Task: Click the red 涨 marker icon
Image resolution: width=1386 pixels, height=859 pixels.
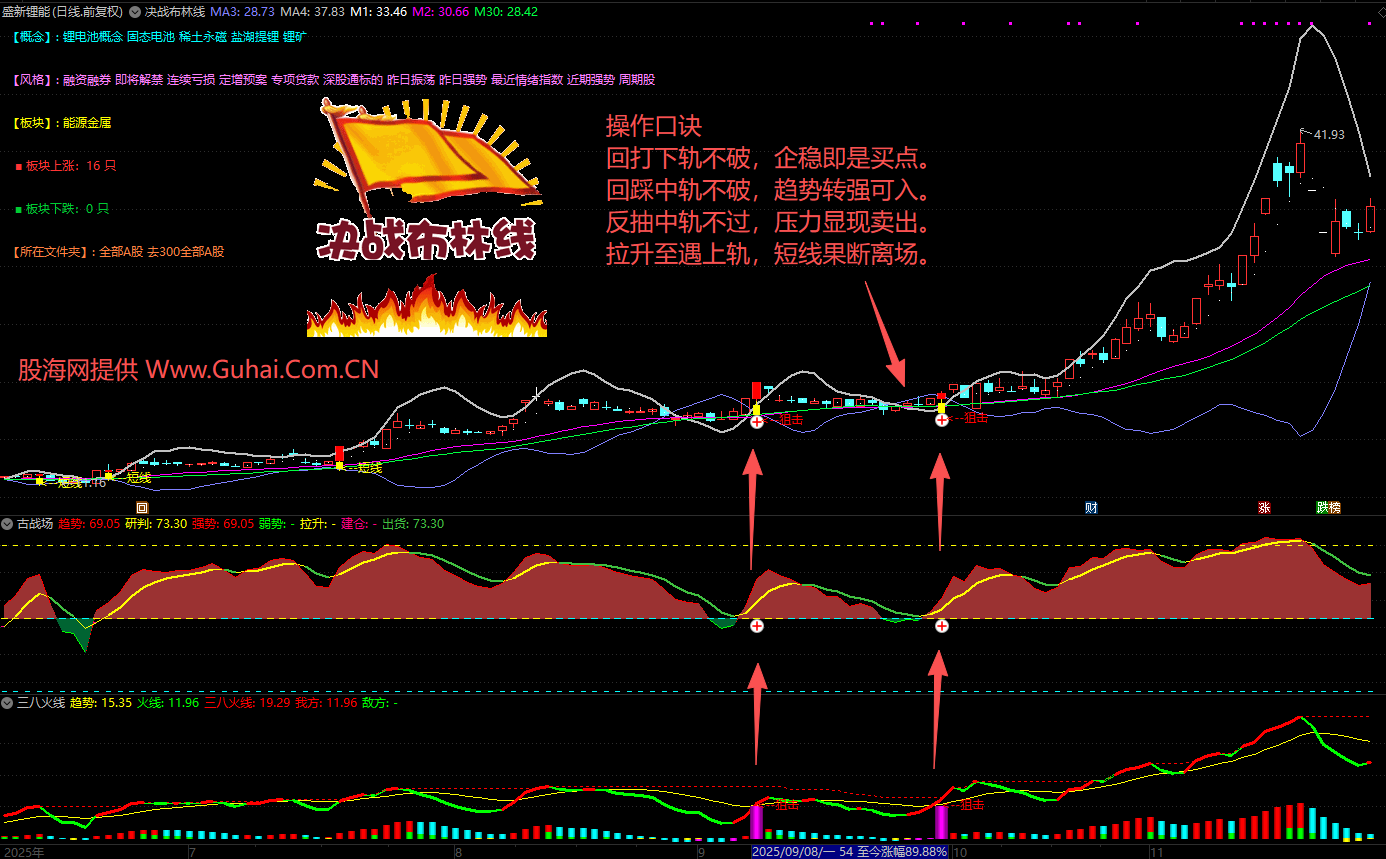Action: (1264, 508)
